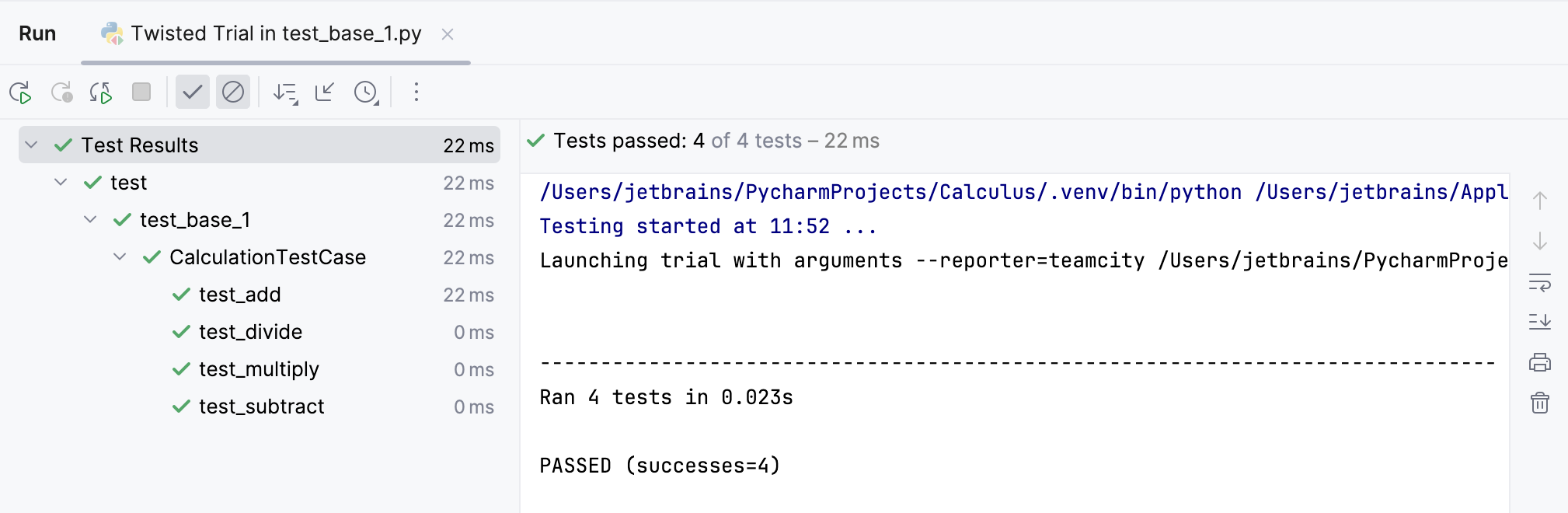Collapse the CalculationTestCase node
Viewport: 1568px width, 513px height.
(119, 256)
